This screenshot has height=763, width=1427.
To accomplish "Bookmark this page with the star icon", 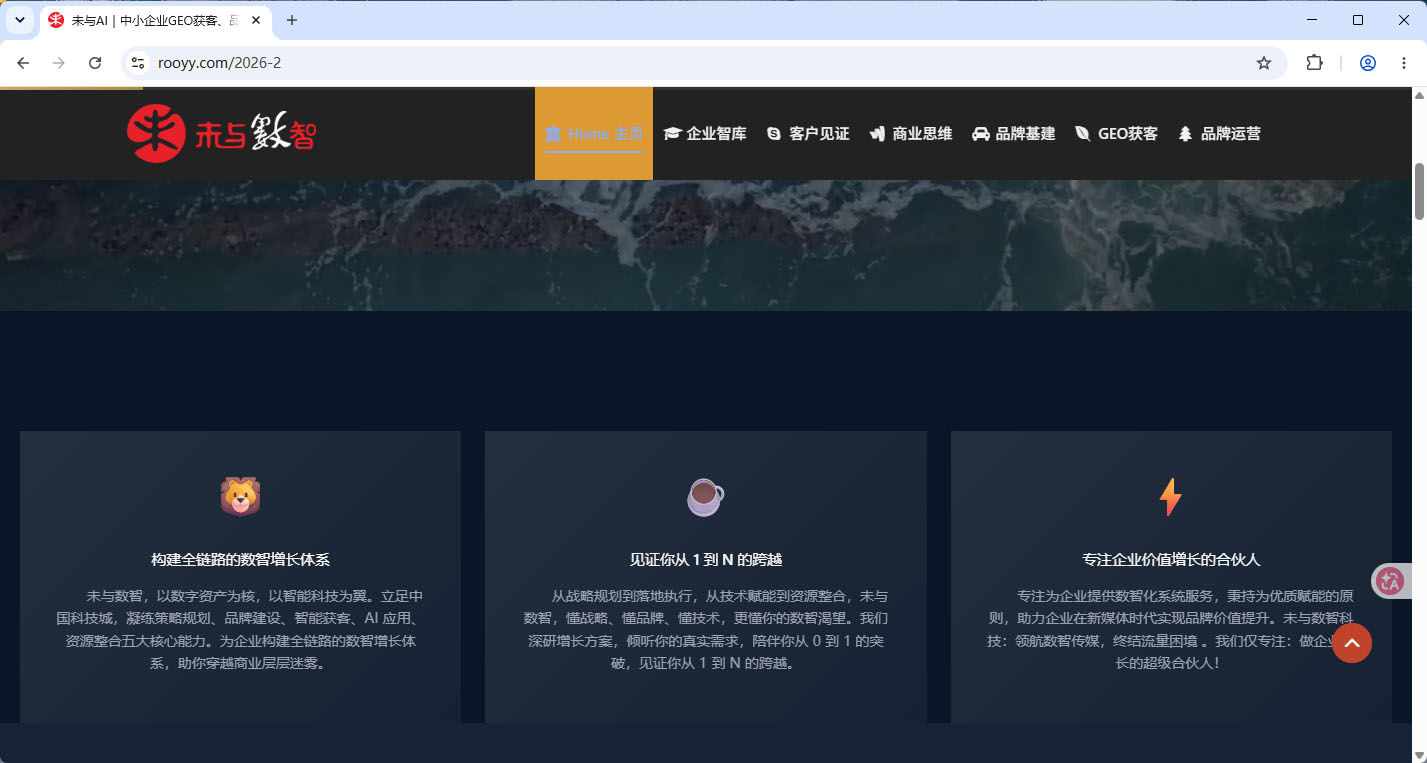I will 1264,63.
